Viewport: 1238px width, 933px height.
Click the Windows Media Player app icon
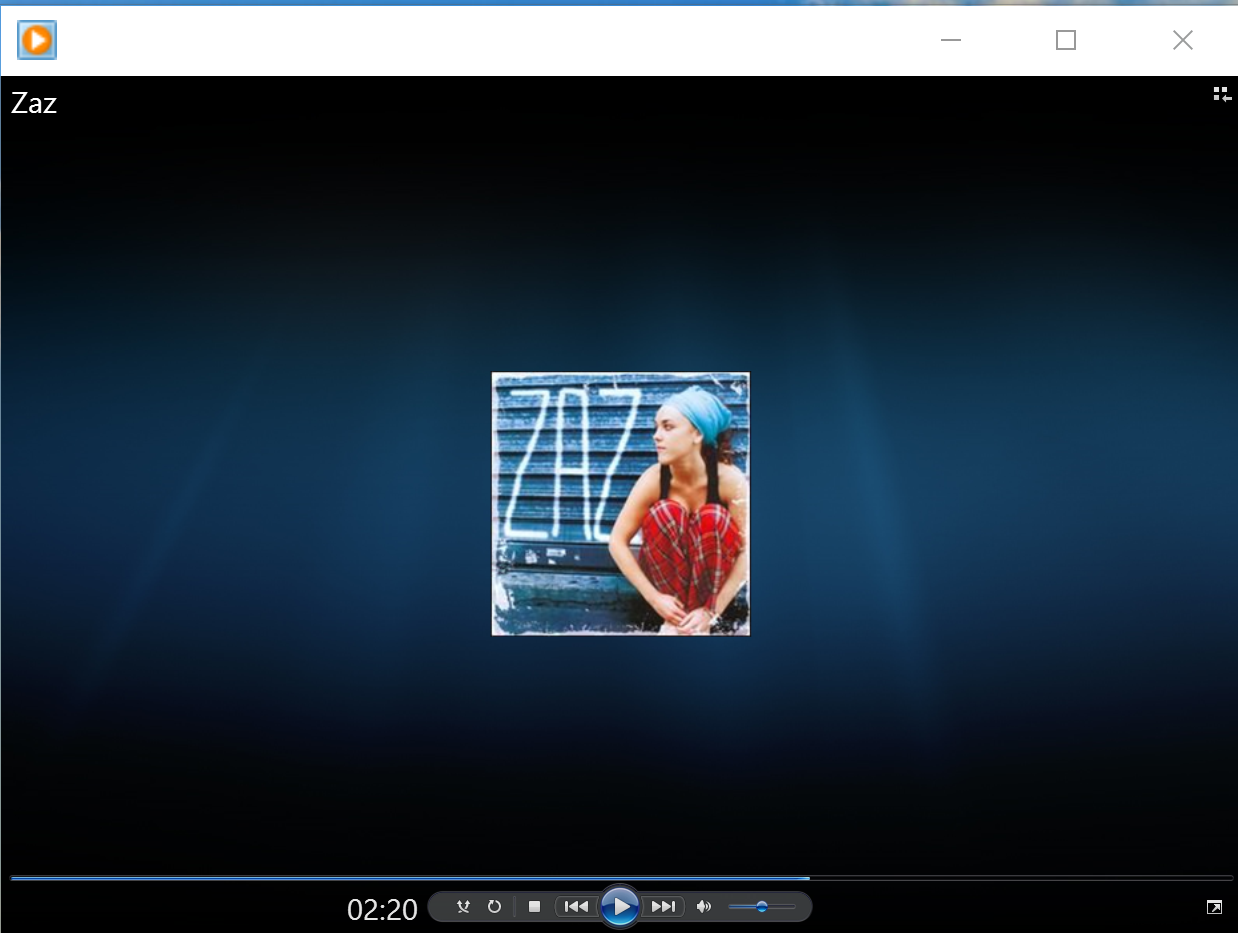click(37, 40)
